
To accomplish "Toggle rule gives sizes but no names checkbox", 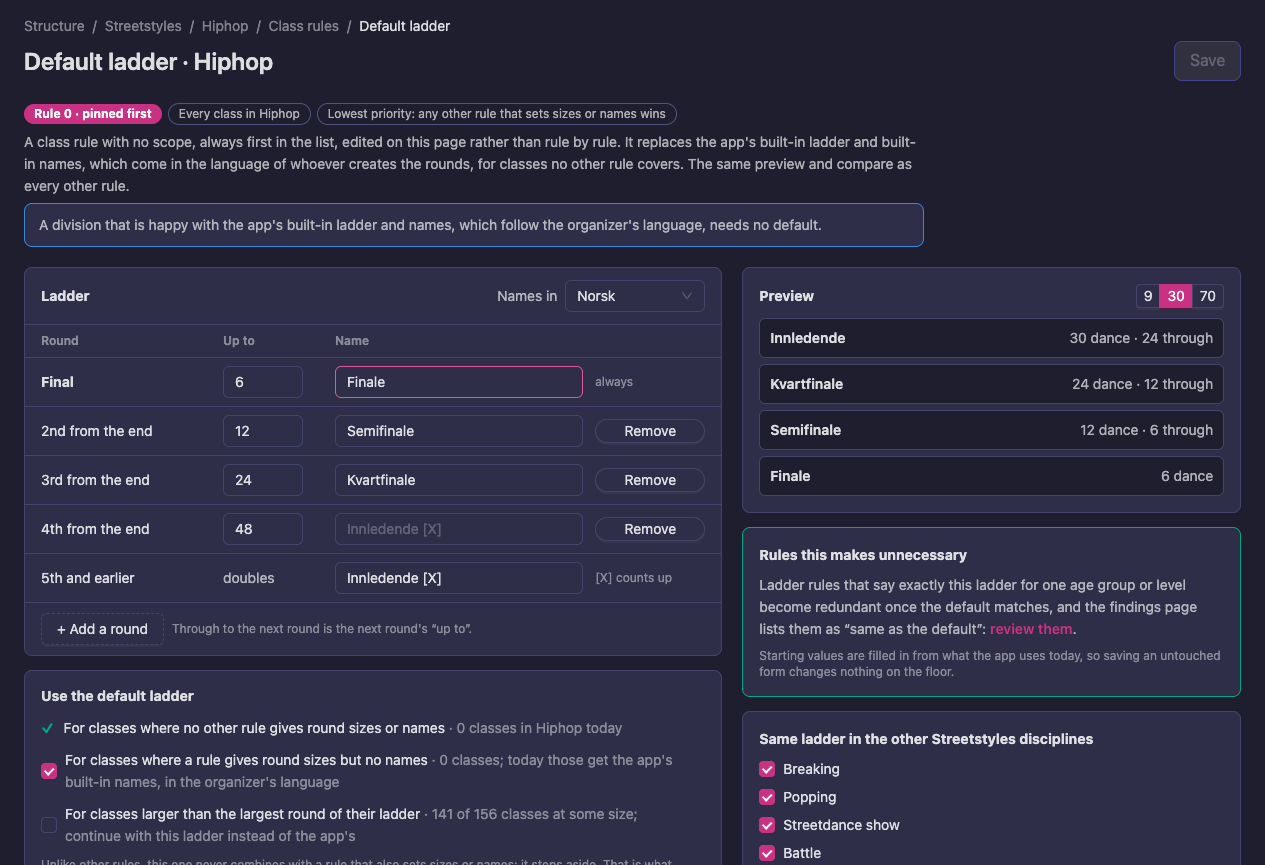I will tap(49, 771).
